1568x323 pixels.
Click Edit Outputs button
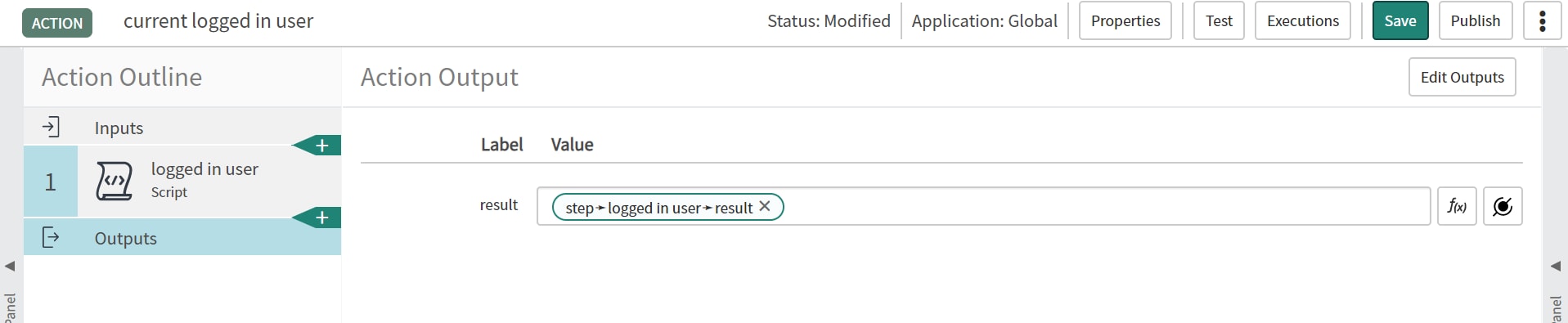1462,77
